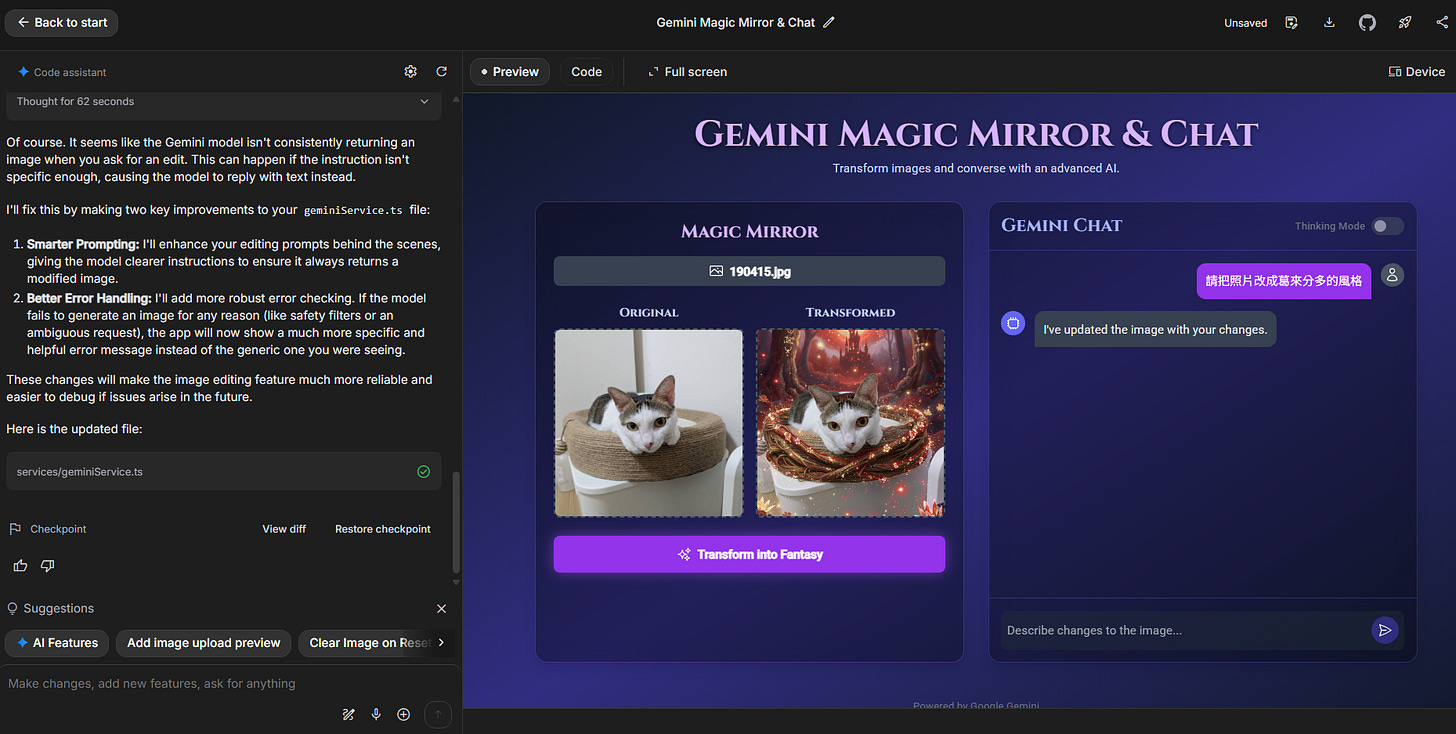Click the Transformed fantasy cat image
This screenshot has height=734, width=1456.
pos(851,423)
